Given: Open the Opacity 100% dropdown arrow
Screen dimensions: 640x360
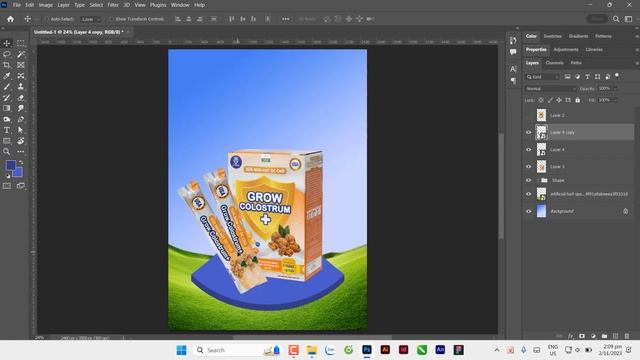Looking at the screenshot, I should pyautogui.click(x=615, y=89).
